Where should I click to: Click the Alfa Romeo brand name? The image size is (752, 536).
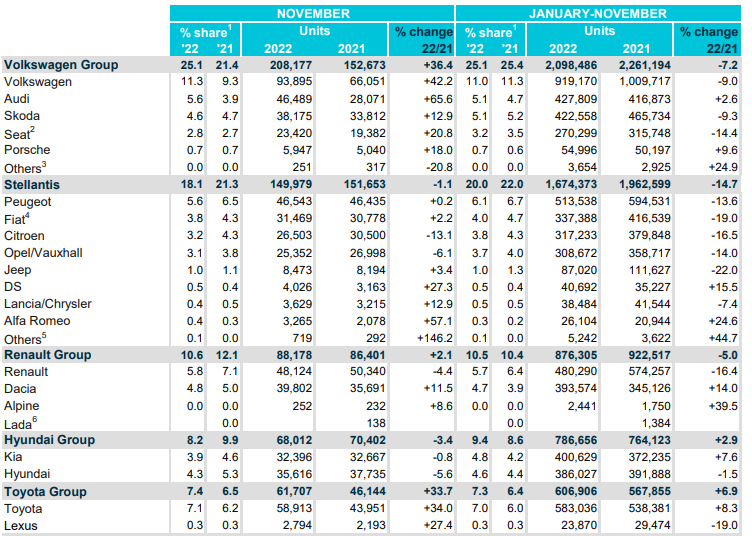pos(37,321)
